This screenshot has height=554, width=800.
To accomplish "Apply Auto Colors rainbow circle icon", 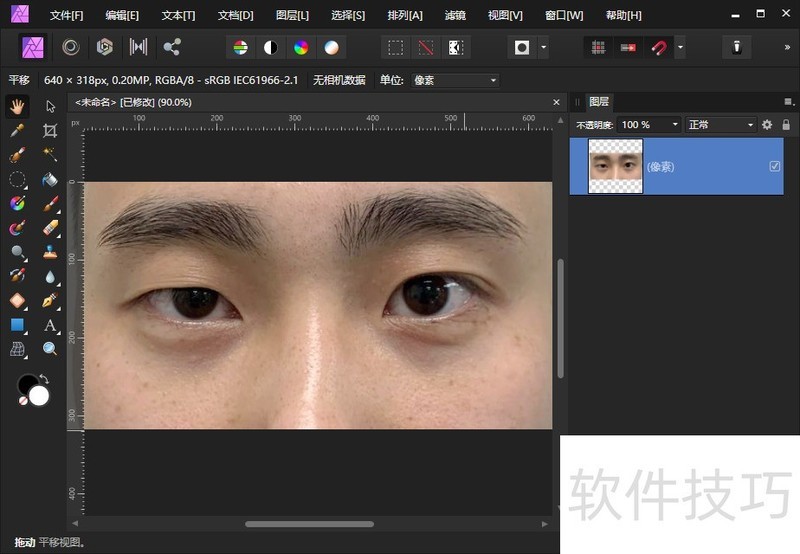I will click(301, 48).
